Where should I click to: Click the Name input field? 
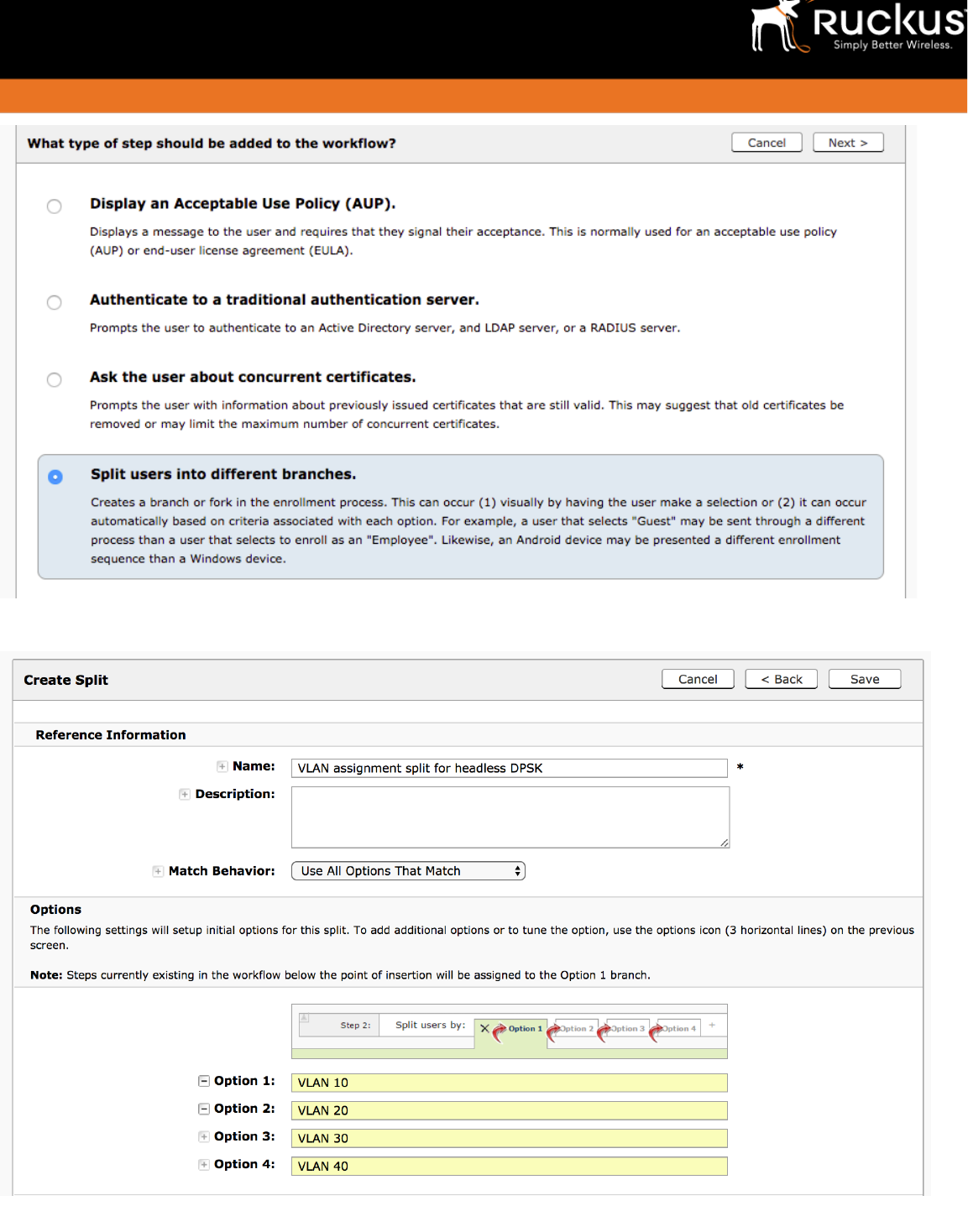(509, 768)
